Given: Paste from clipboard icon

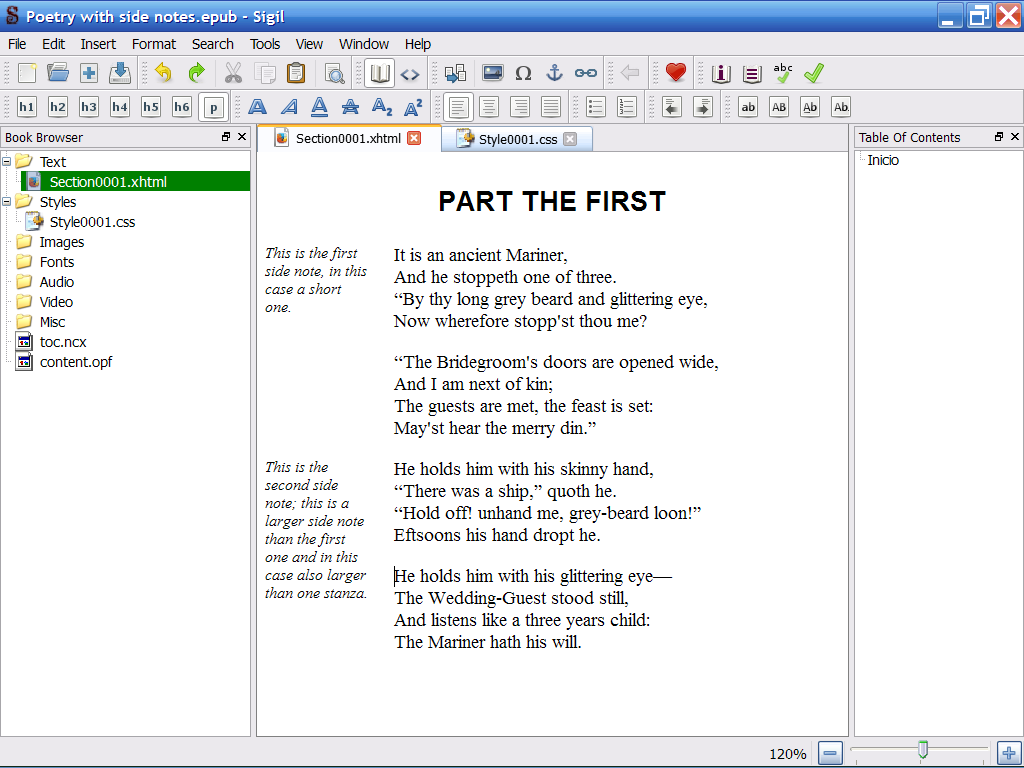Looking at the screenshot, I should pos(296,73).
